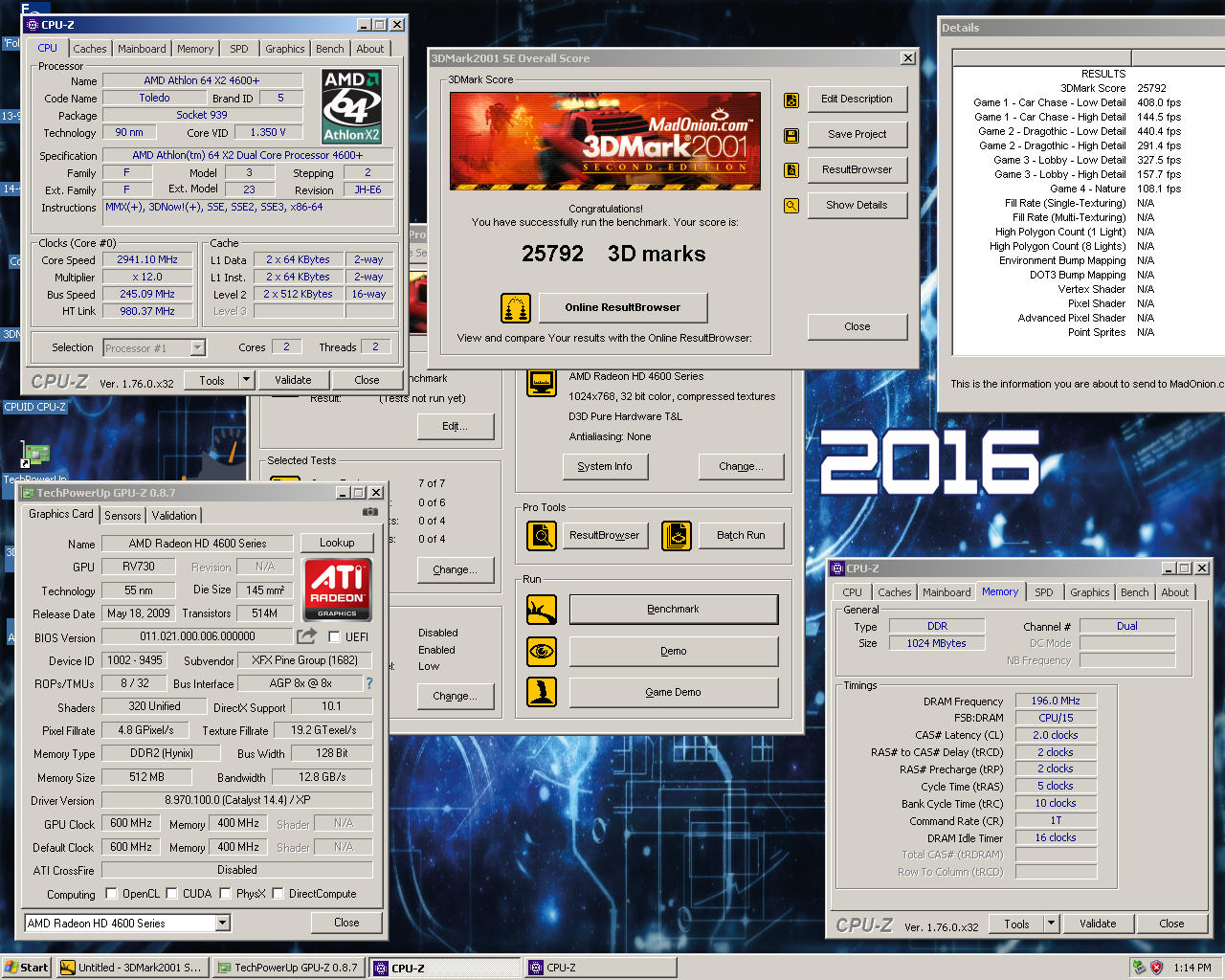Click the System Info button

(x=605, y=467)
